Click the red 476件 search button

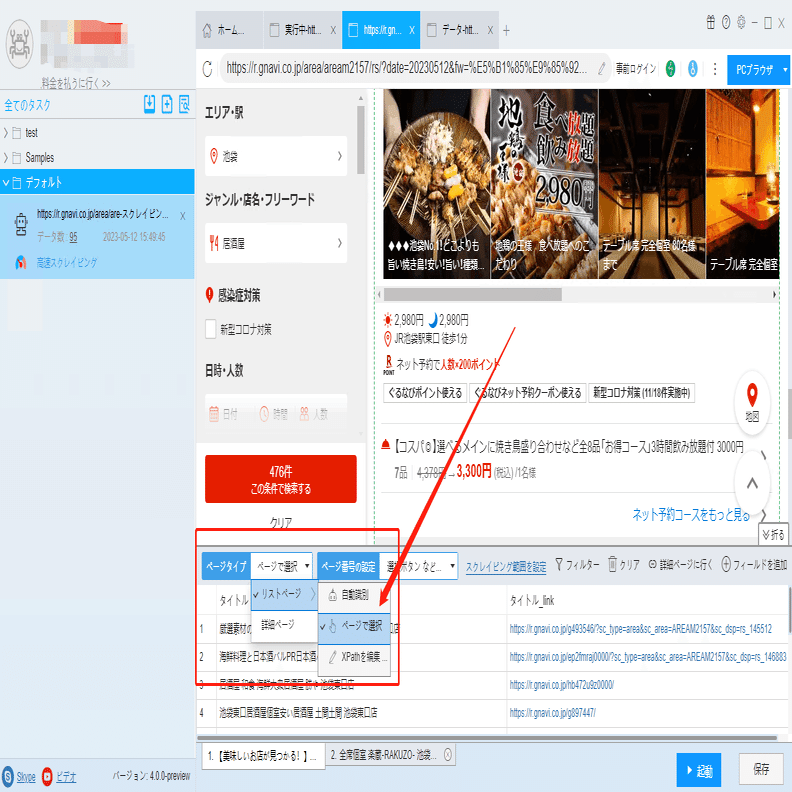tap(280, 479)
